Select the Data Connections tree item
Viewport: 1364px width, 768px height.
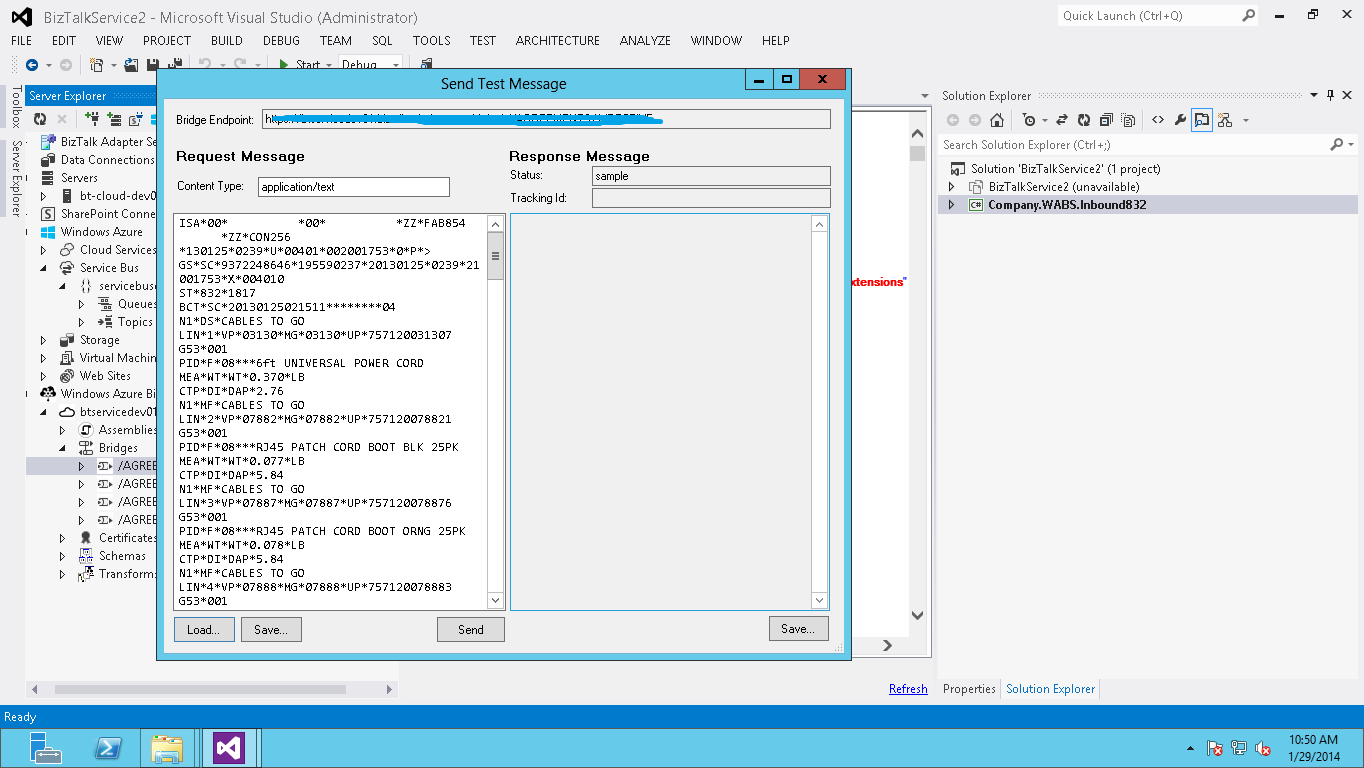[x=108, y=160]
